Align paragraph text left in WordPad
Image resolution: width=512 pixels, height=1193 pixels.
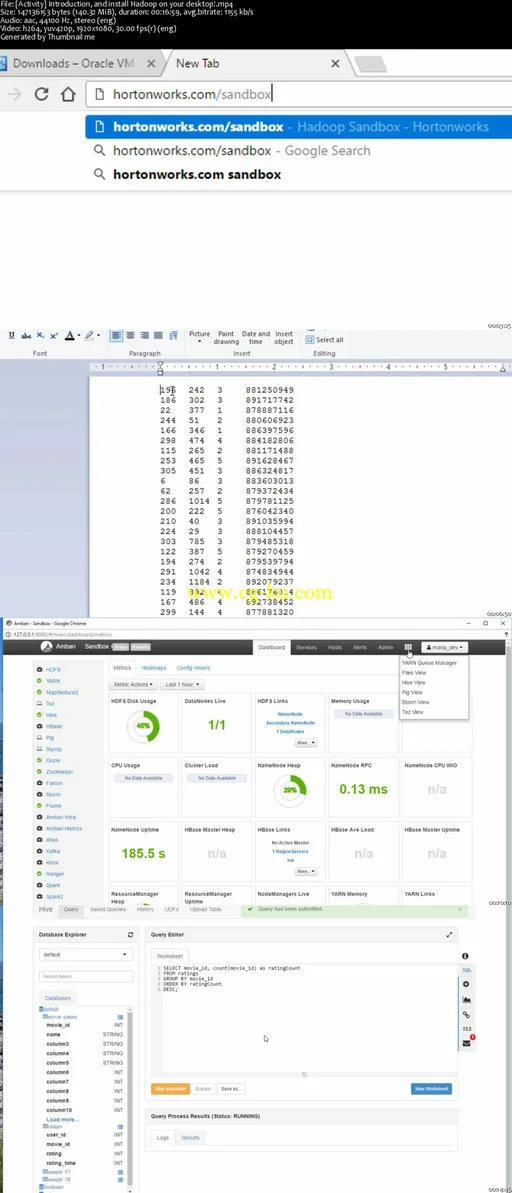(116, 335)
